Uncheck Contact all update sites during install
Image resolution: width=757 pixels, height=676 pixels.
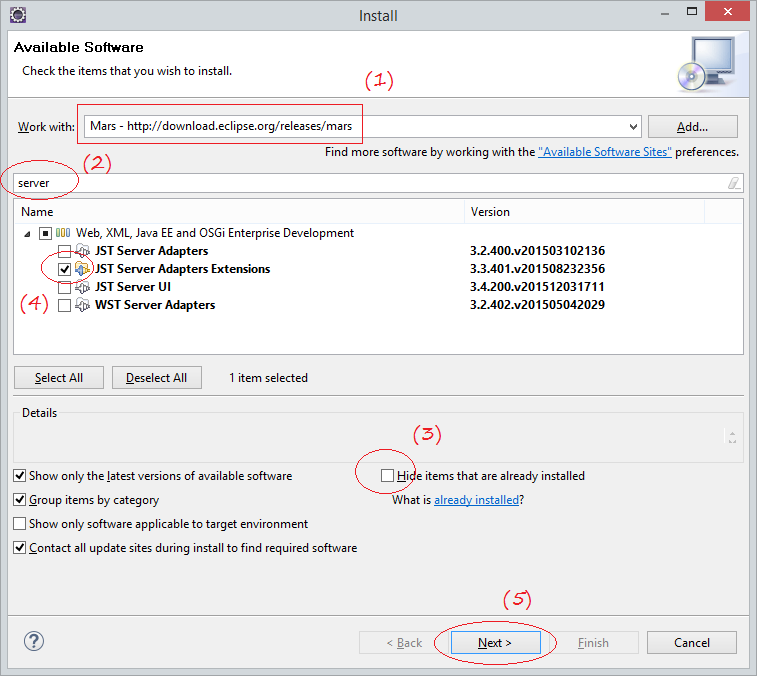coord(19,548)
